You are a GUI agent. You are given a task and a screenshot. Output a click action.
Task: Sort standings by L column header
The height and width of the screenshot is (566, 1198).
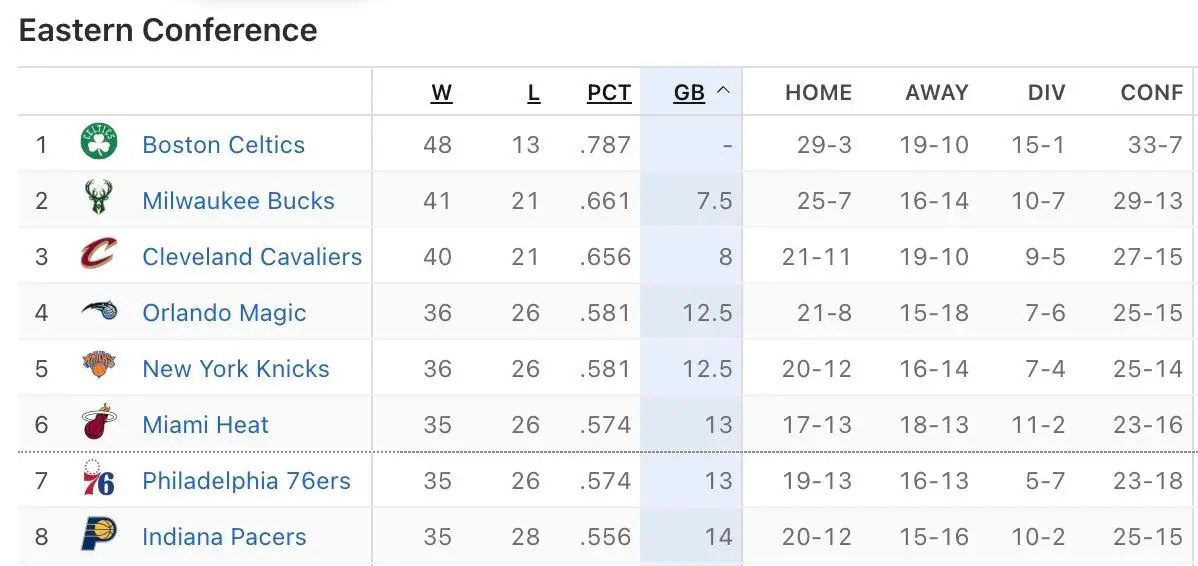coord(533,93)
